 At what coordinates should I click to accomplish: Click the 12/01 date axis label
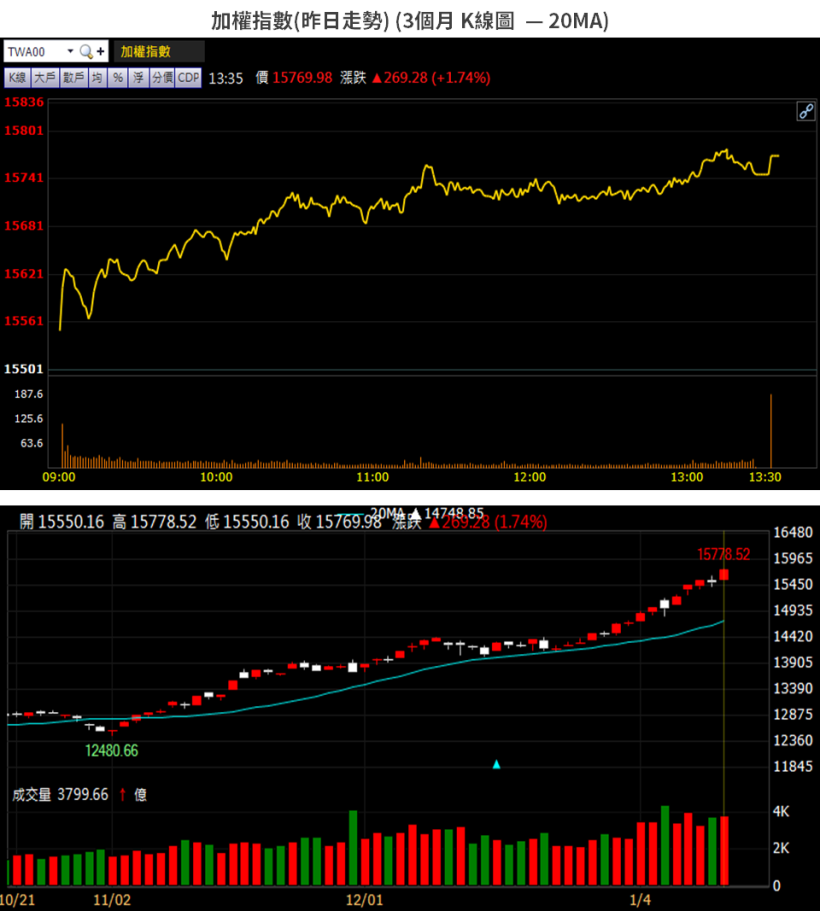[364, 900]
